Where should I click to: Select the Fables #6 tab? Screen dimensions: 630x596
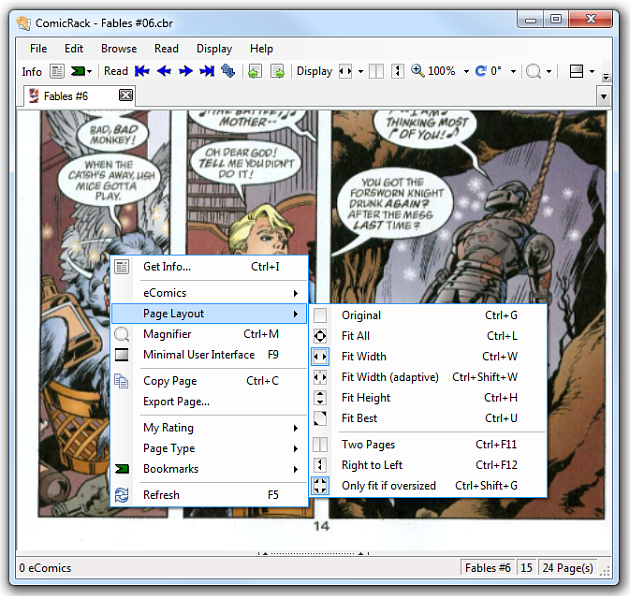coord(80,96)
